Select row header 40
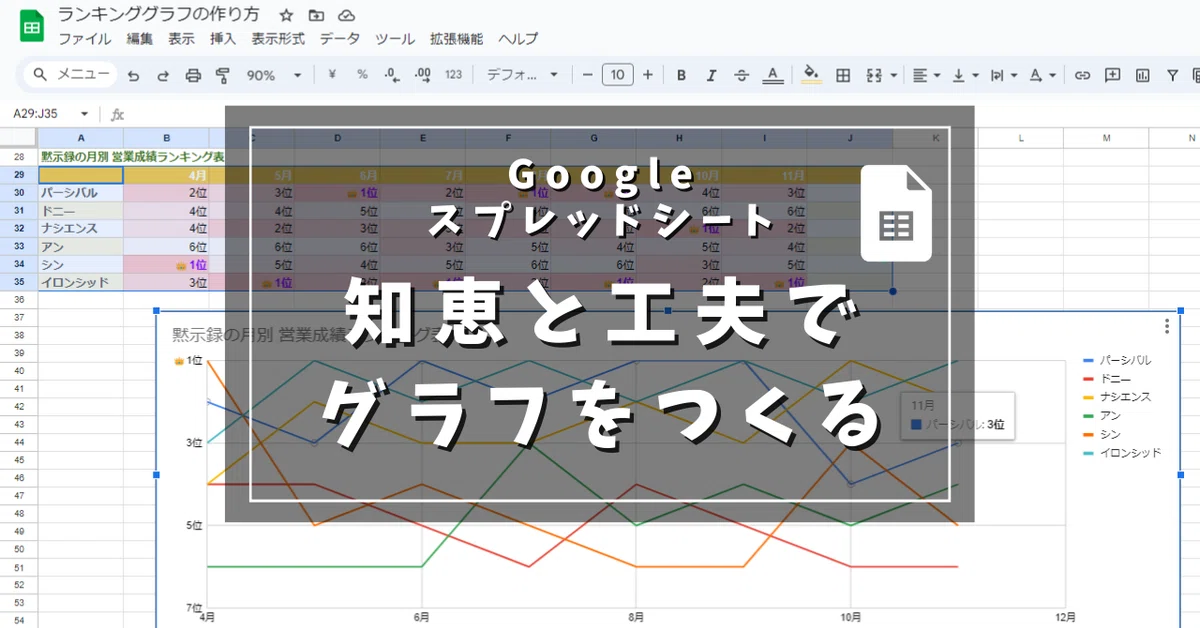This screenshot has height=628, width=1200. coord(18,371)
